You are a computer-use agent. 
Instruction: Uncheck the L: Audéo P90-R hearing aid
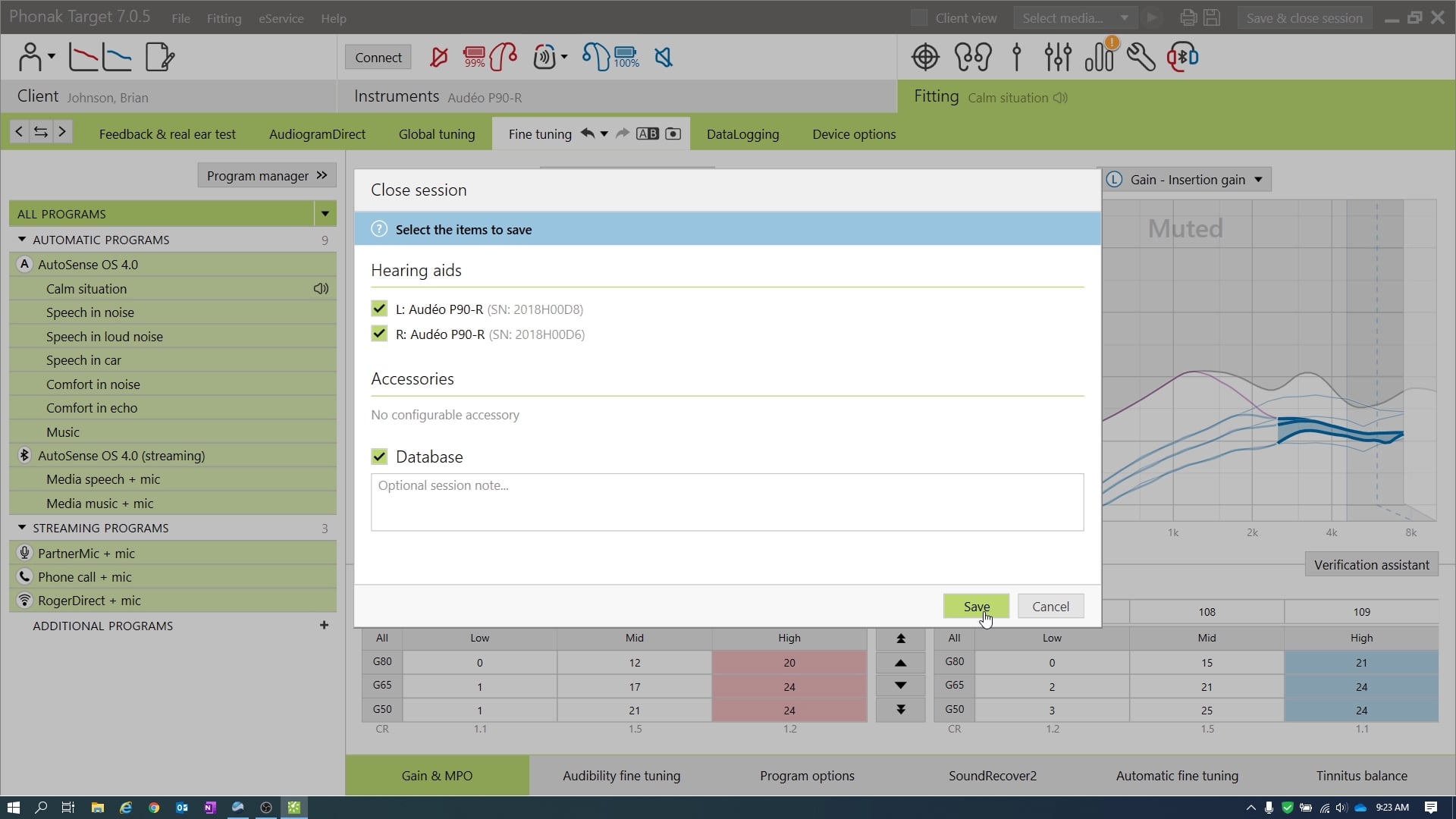coord(379,309)
